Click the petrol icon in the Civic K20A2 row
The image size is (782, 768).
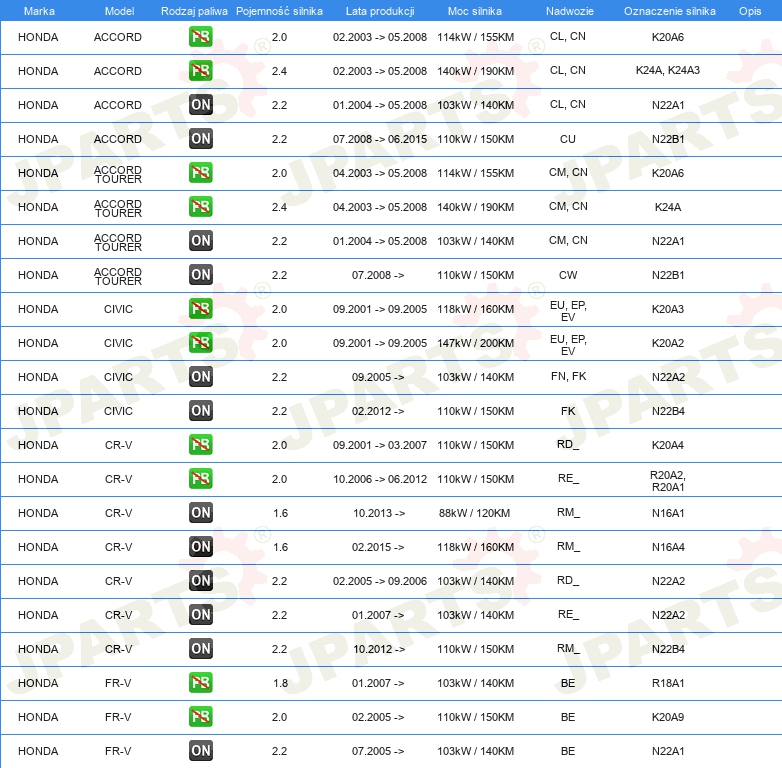coord(200,342)
